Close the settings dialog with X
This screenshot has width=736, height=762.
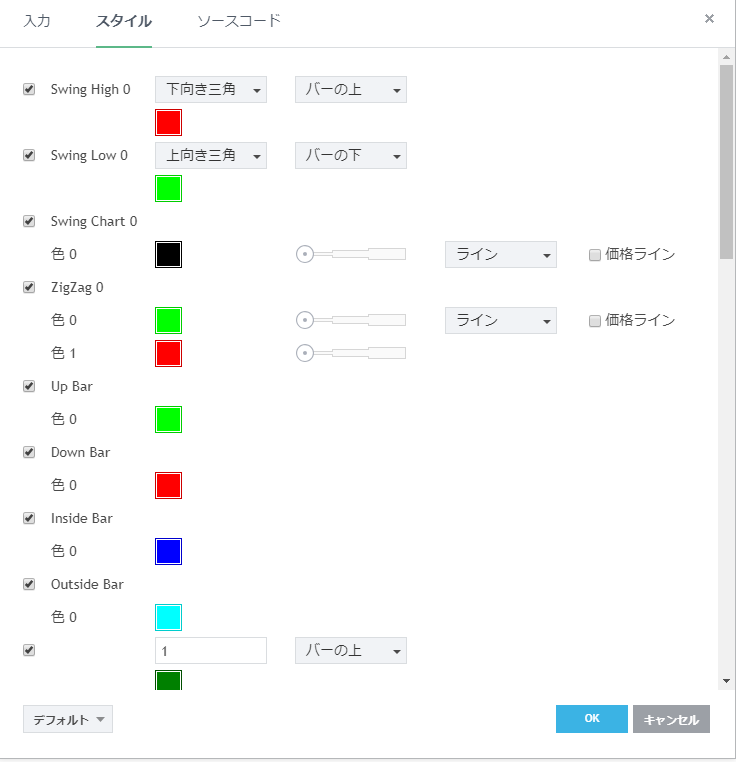click(709, 18)
